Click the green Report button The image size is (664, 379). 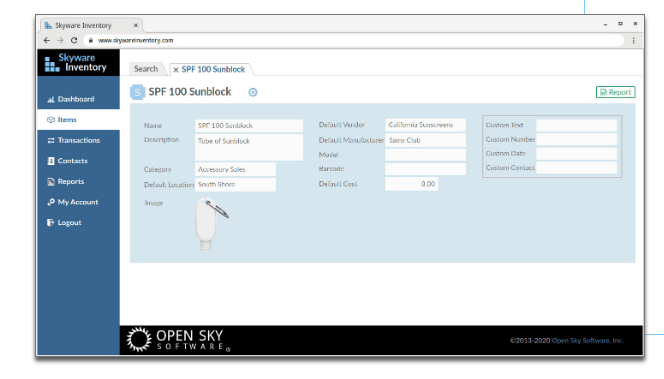click(x=615, y=92)
